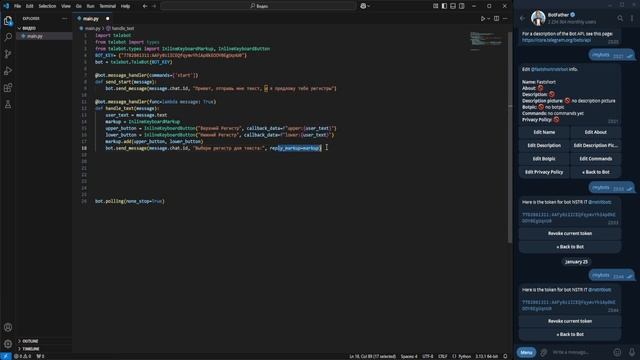
Task: Focus the Write a message input field
Action: [x=580, y=352]
